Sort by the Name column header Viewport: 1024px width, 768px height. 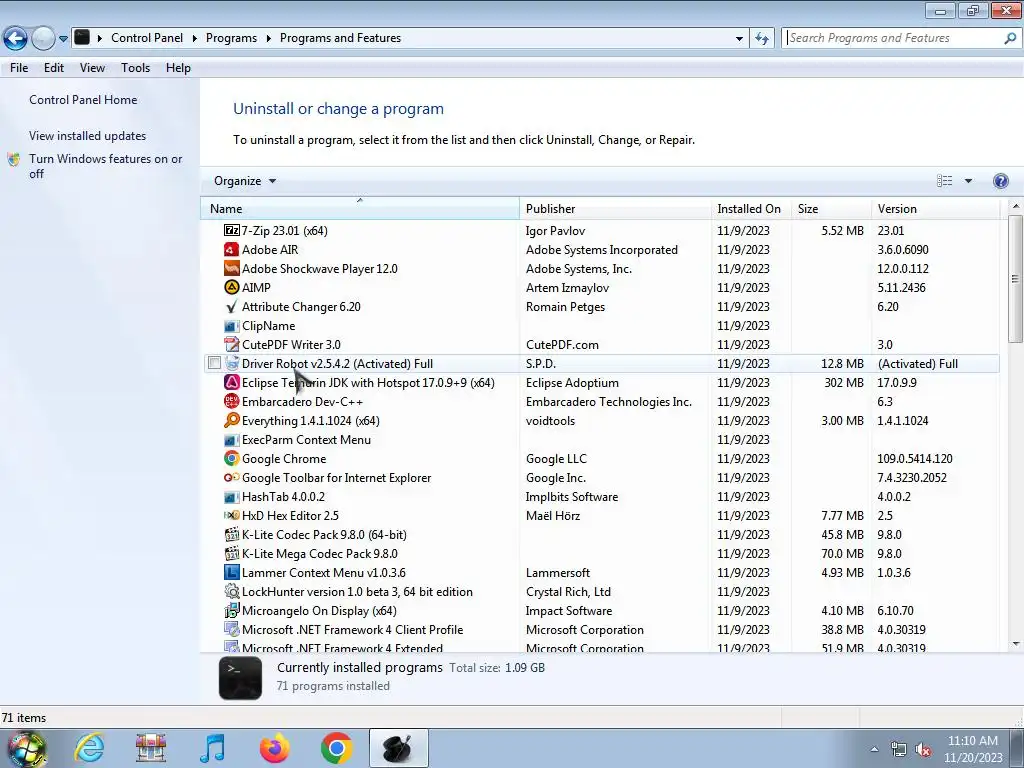(x=360, y=208)
